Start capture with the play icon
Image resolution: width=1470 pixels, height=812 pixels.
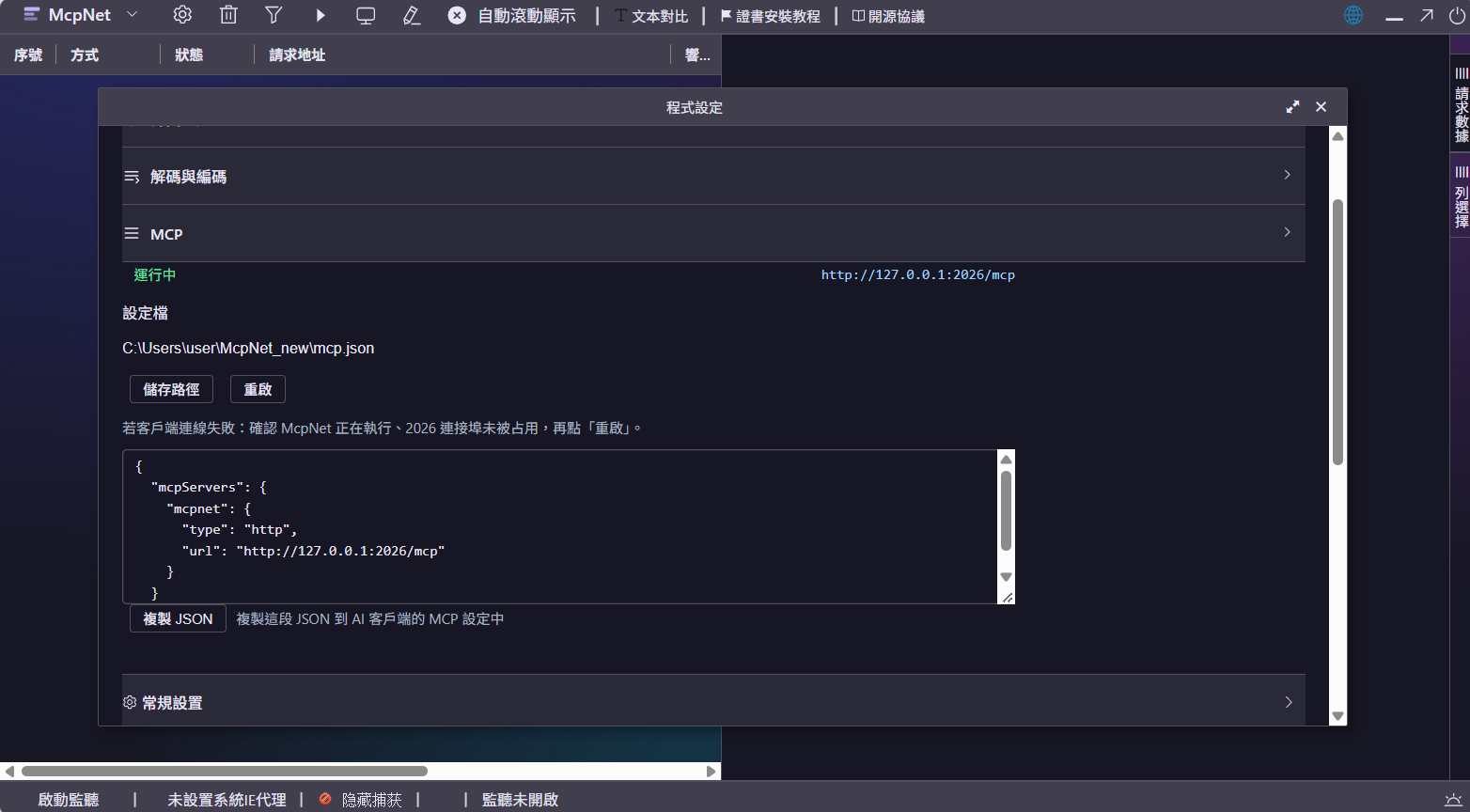tap(321, 15)
